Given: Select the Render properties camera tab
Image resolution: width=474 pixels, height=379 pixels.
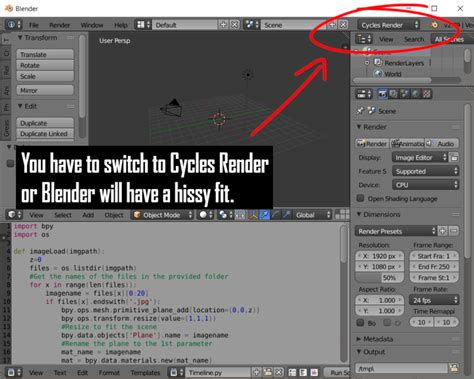Looking at the screenshot, I should (x=382, y=94).
